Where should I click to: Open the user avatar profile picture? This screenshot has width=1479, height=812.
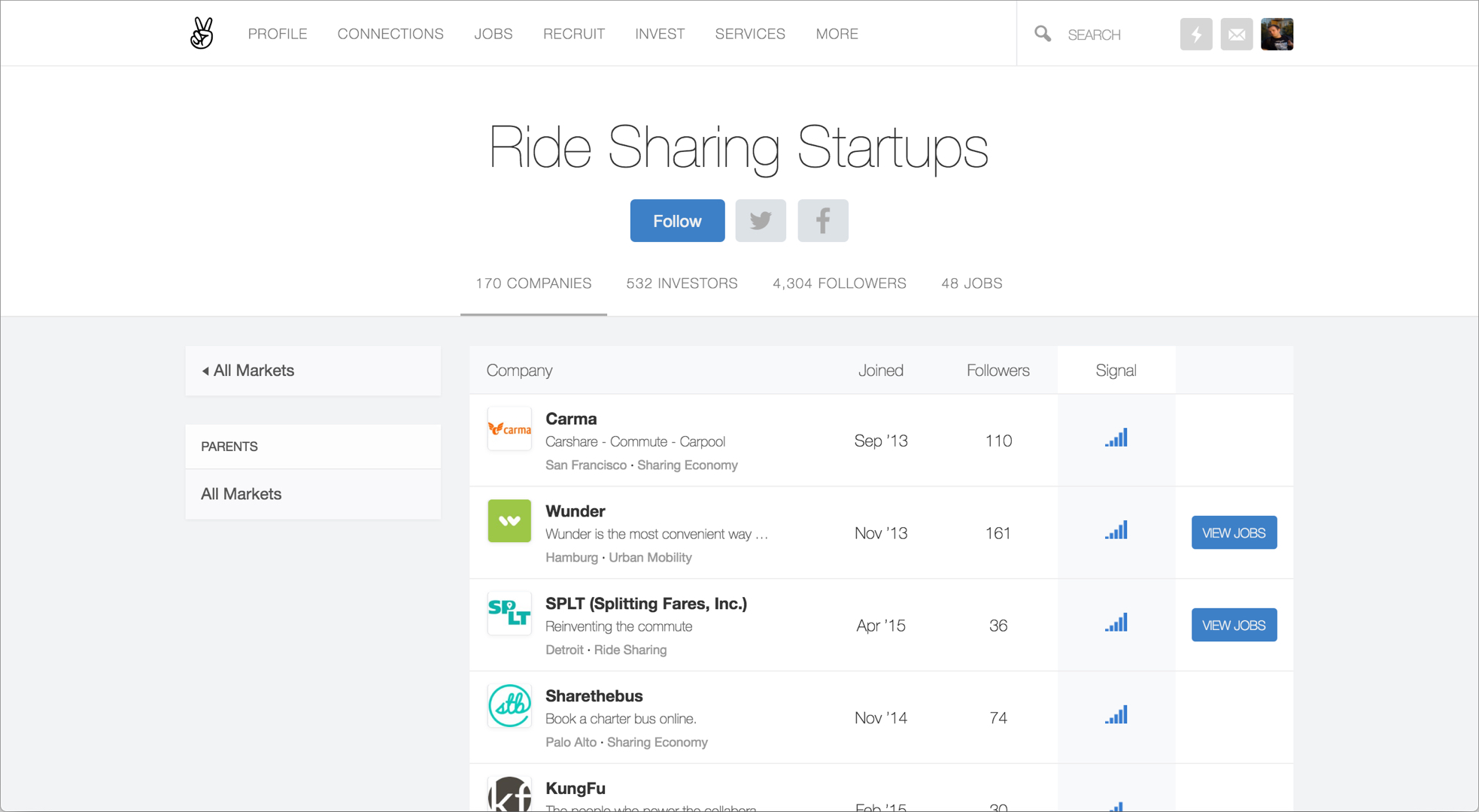(x=1277, y=35)
